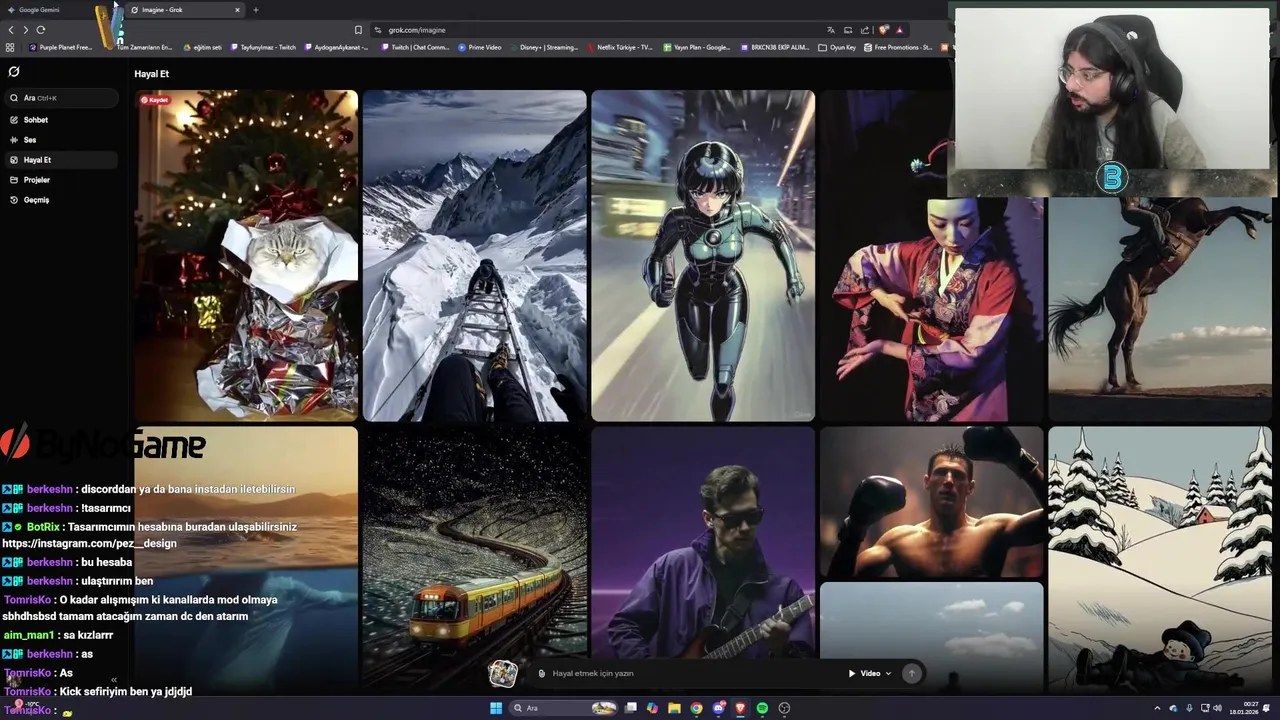This screenshot has width=1280, height=720.
Task: Click the translate page icon
Action: (x=831, y=30)
